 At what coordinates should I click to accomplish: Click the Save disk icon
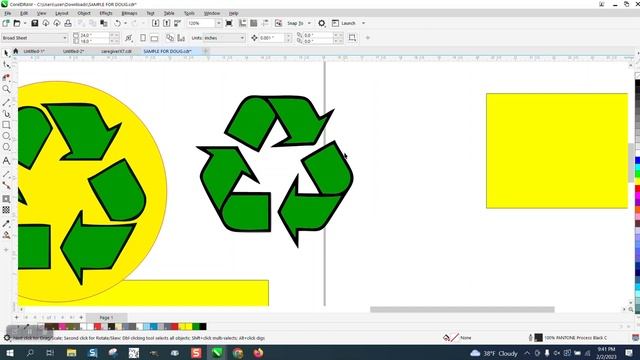[35, 23]
